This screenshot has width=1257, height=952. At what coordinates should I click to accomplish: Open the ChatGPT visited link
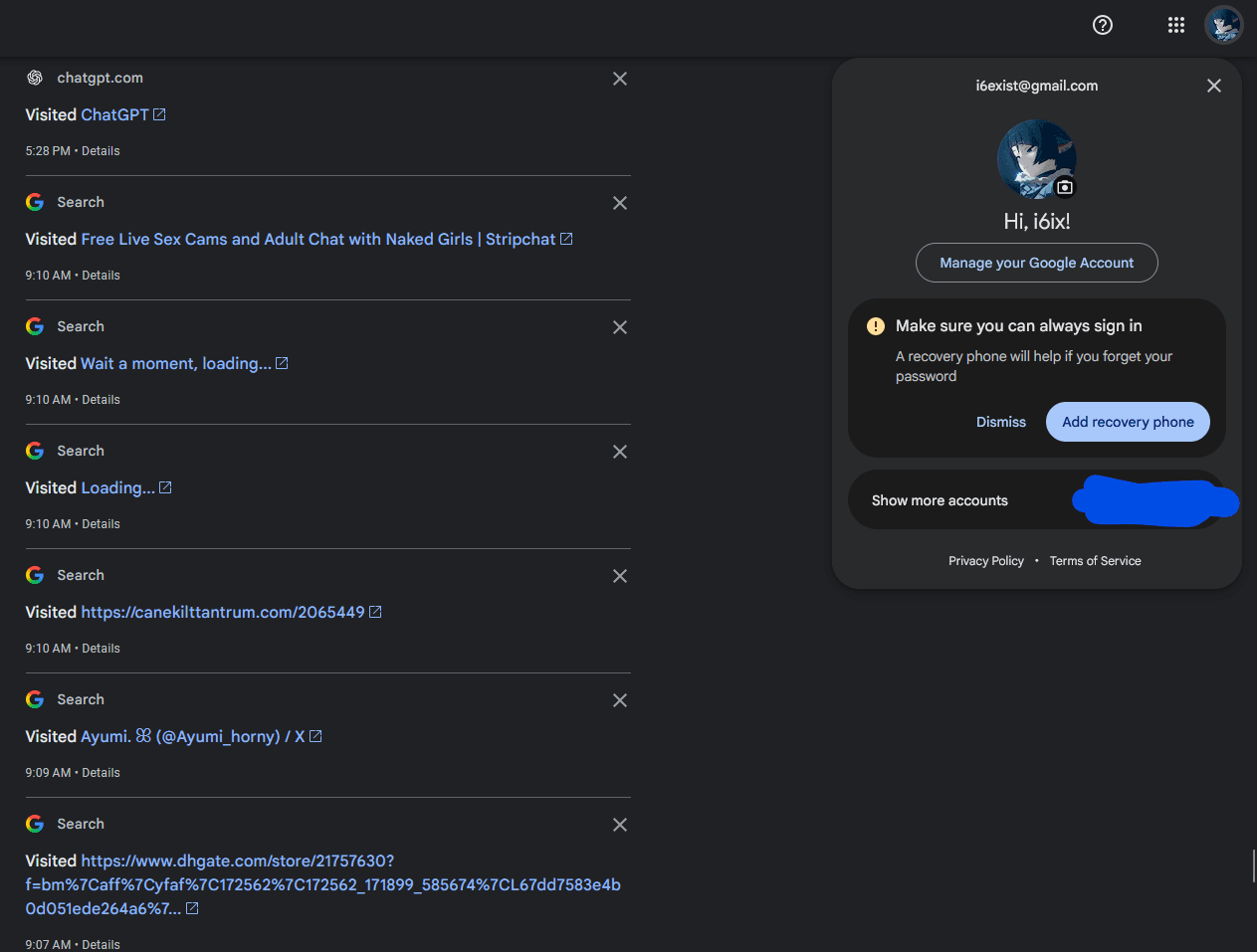114,115
